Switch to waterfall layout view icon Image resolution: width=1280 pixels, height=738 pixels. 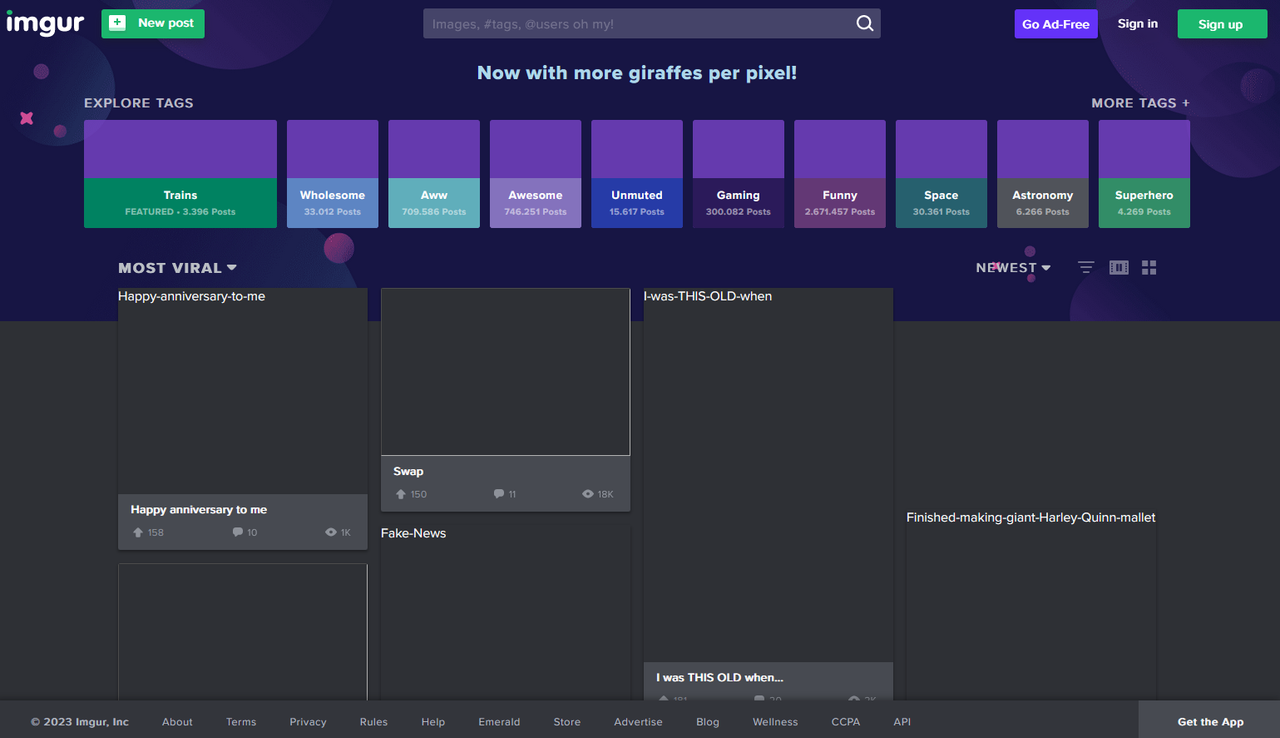click(x=1119, y=268)
